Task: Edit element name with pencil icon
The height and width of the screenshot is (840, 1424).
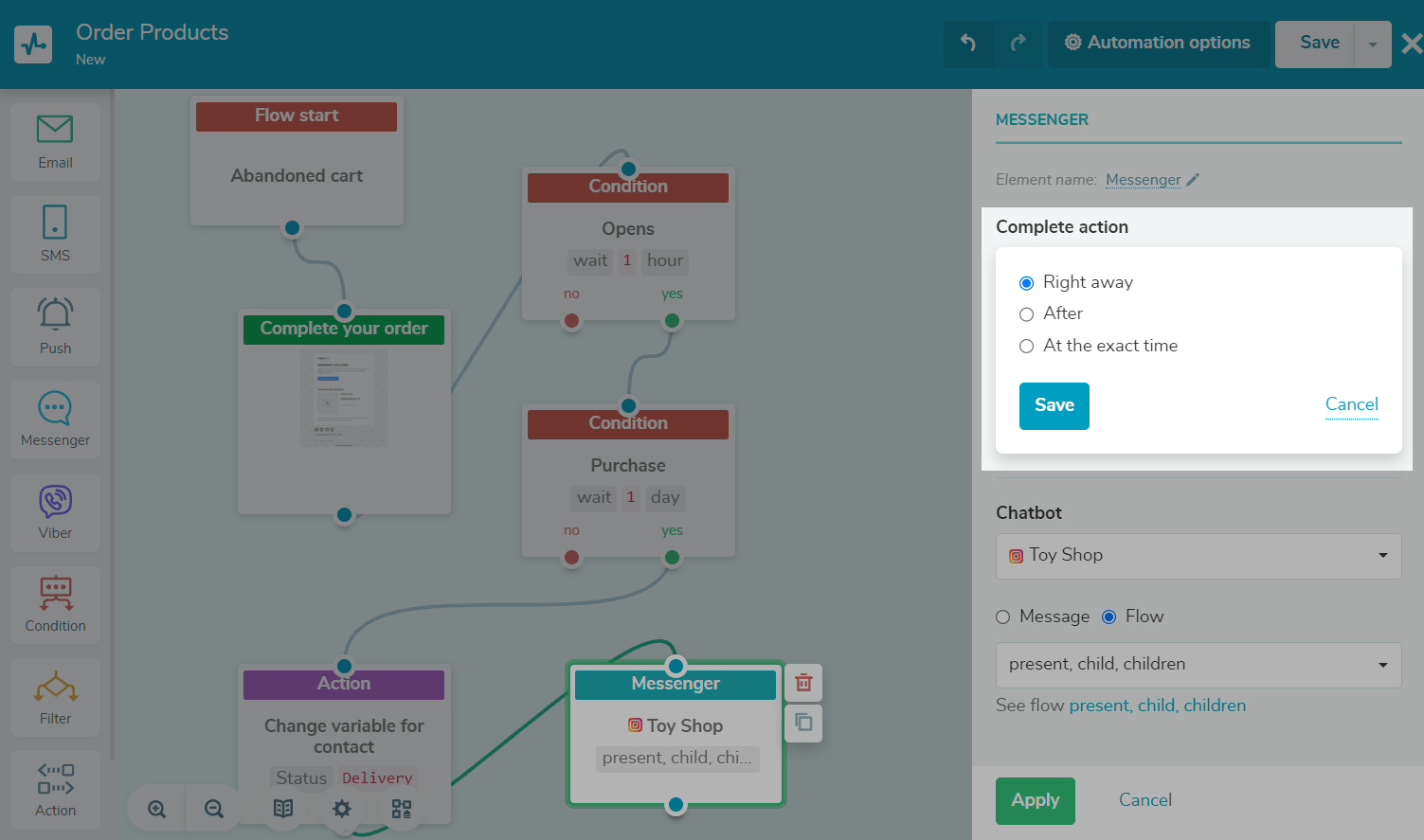Action: [x=1193, y=180]
